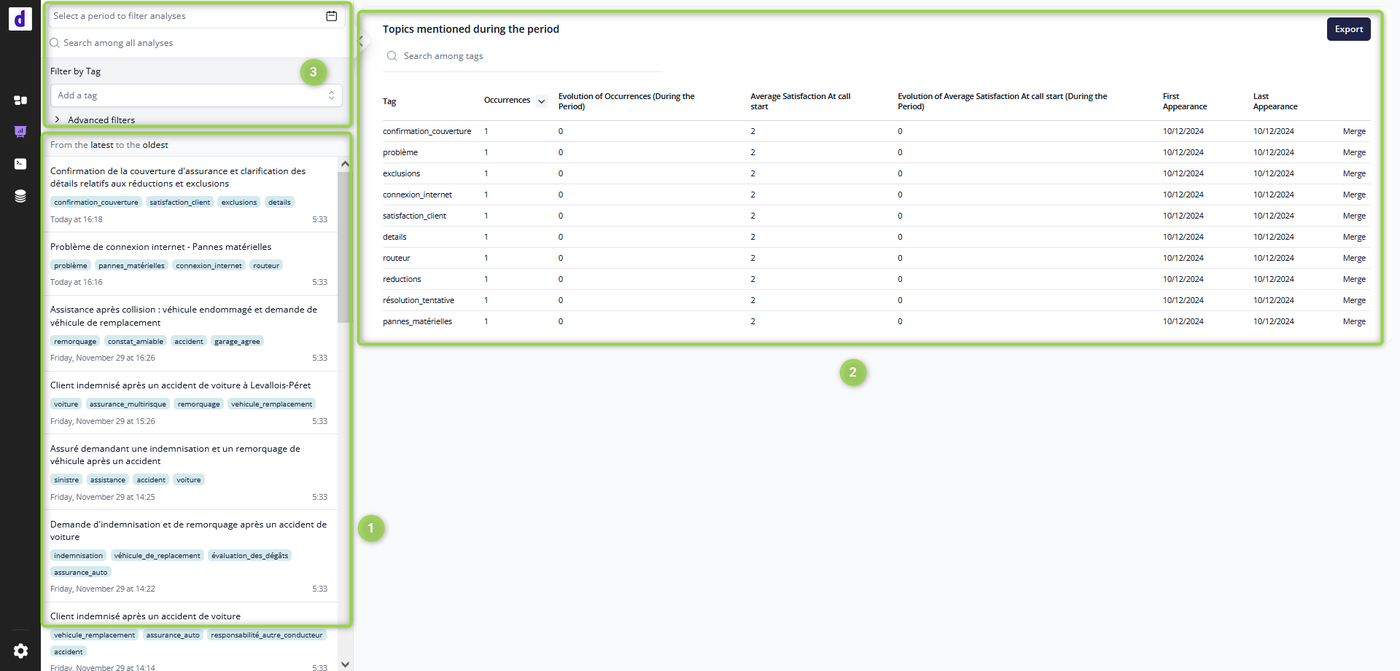This screenshot has height=671, width=1400.
Task: Open settings gear at sidebar bottom
Action: (x=20, y=651)
